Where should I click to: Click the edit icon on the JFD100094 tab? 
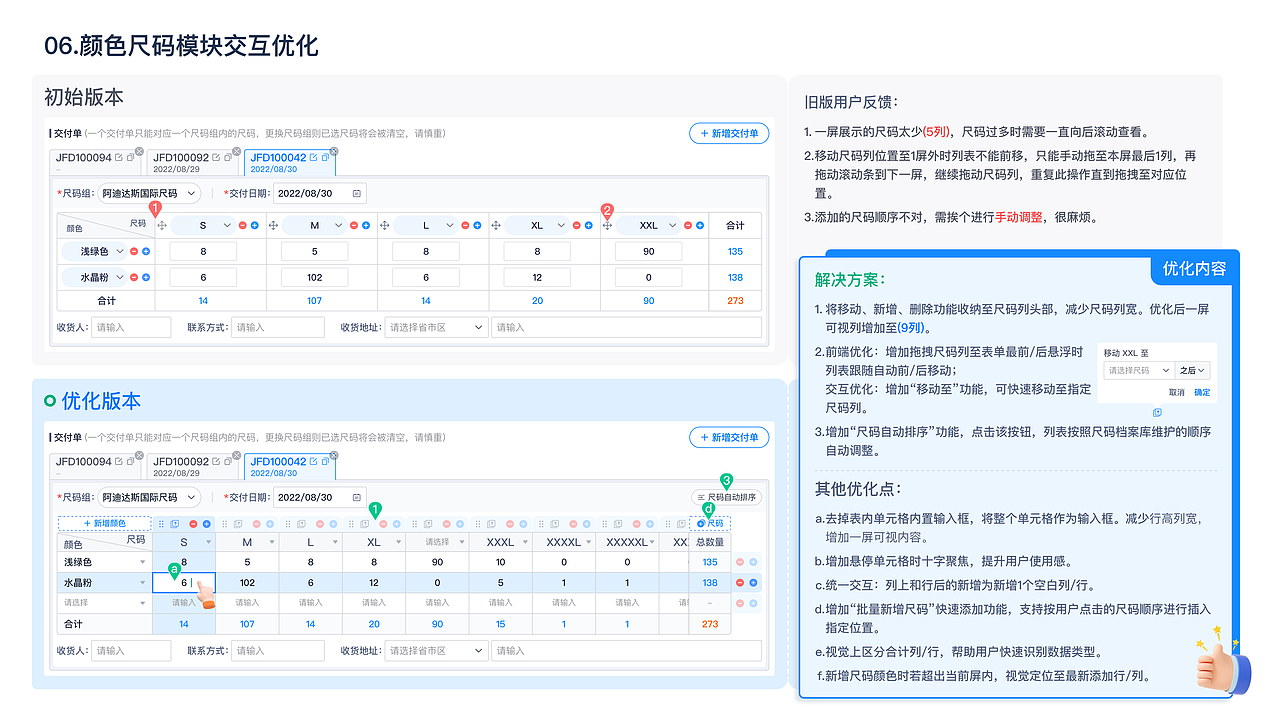click(x=118, y=157)
